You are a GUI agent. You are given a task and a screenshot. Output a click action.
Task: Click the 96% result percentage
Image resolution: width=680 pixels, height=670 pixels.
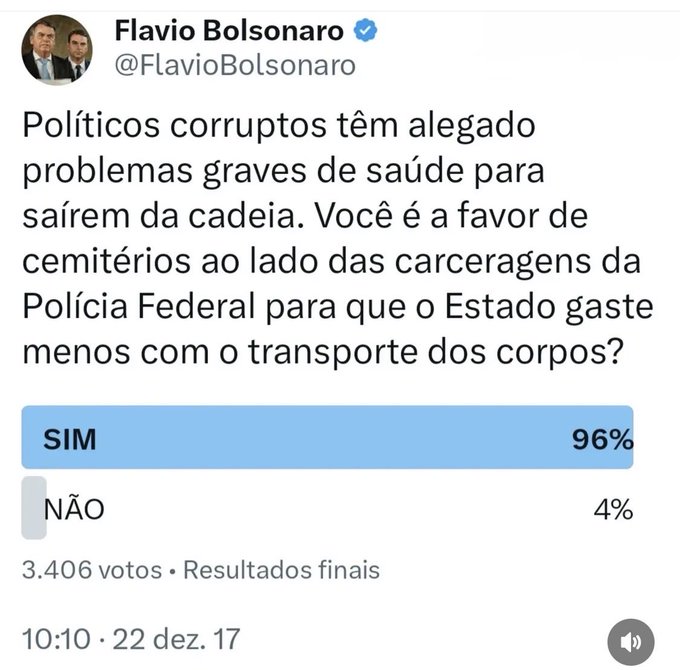pyautogui.click(x=602, y=439)
